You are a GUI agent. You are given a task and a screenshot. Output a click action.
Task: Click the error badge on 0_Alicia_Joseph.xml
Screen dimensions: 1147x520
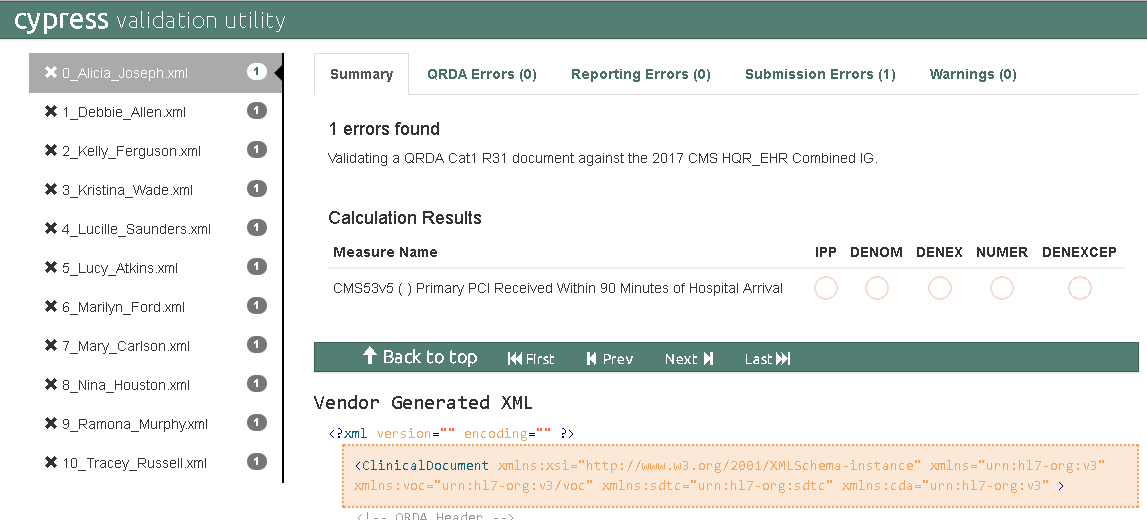click(x=257, y=72)
